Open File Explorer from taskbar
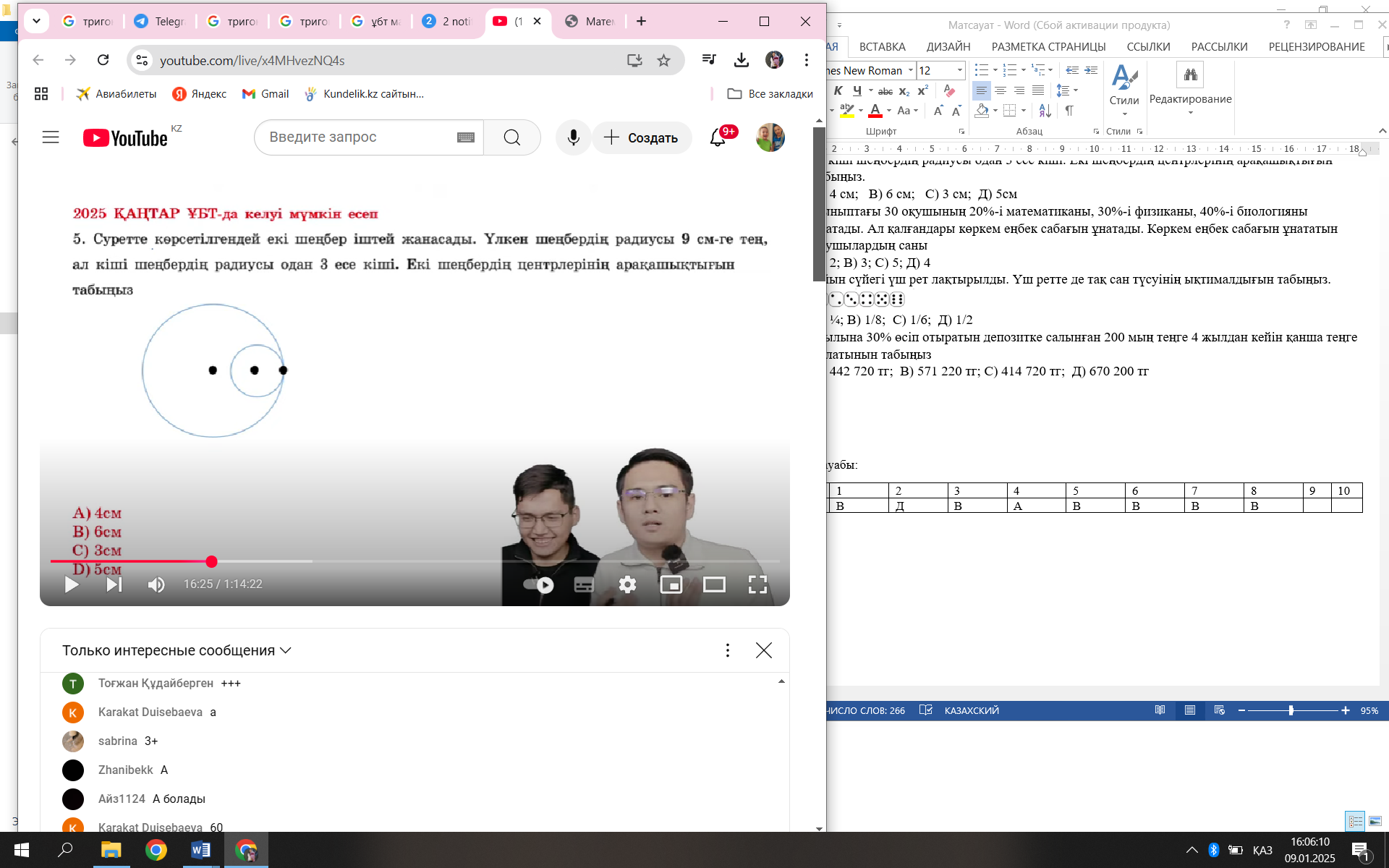The image size is (1389, 868). tap(111, 850)
